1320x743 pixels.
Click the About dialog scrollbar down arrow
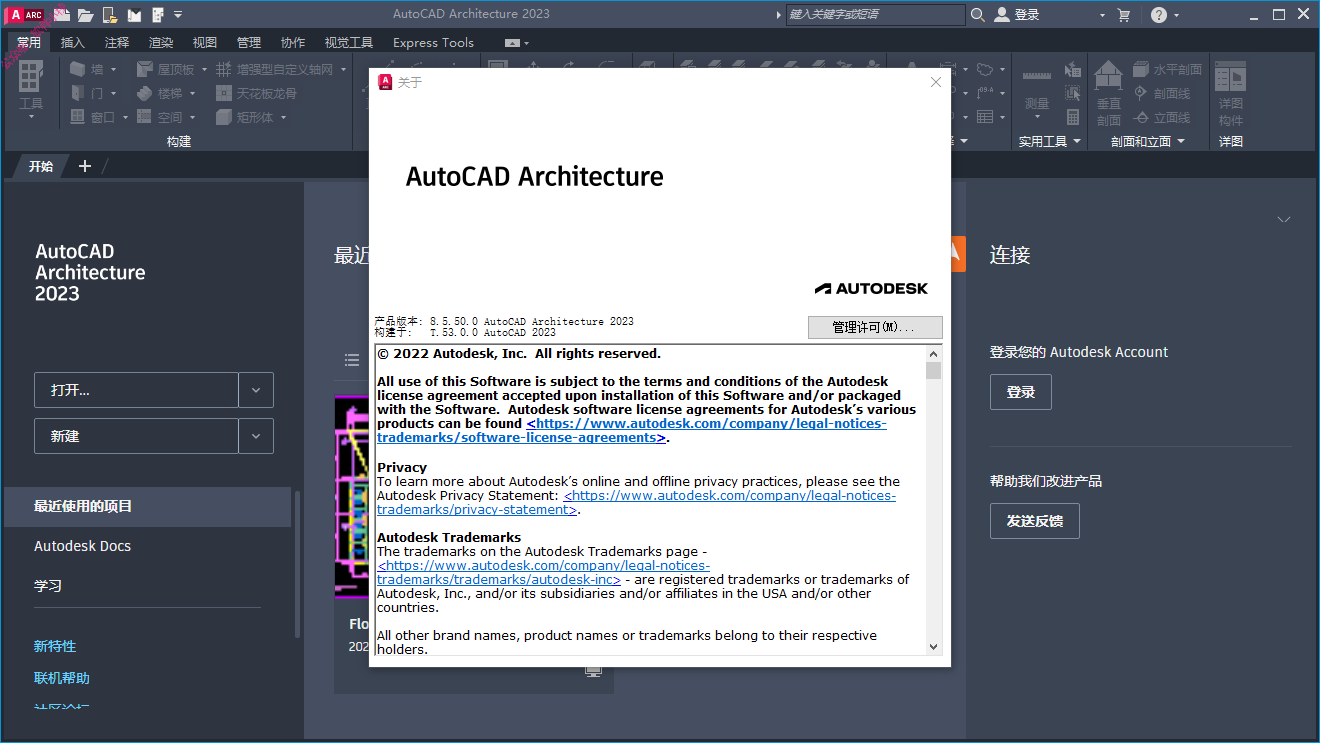(934, 647)
